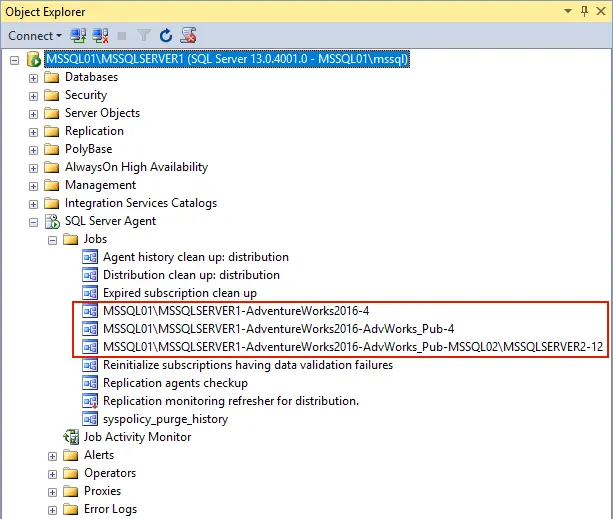This screenshot has width=613, height=519.
Task: Click the Connect Object Explorer icon
Action: coord(78,36)
